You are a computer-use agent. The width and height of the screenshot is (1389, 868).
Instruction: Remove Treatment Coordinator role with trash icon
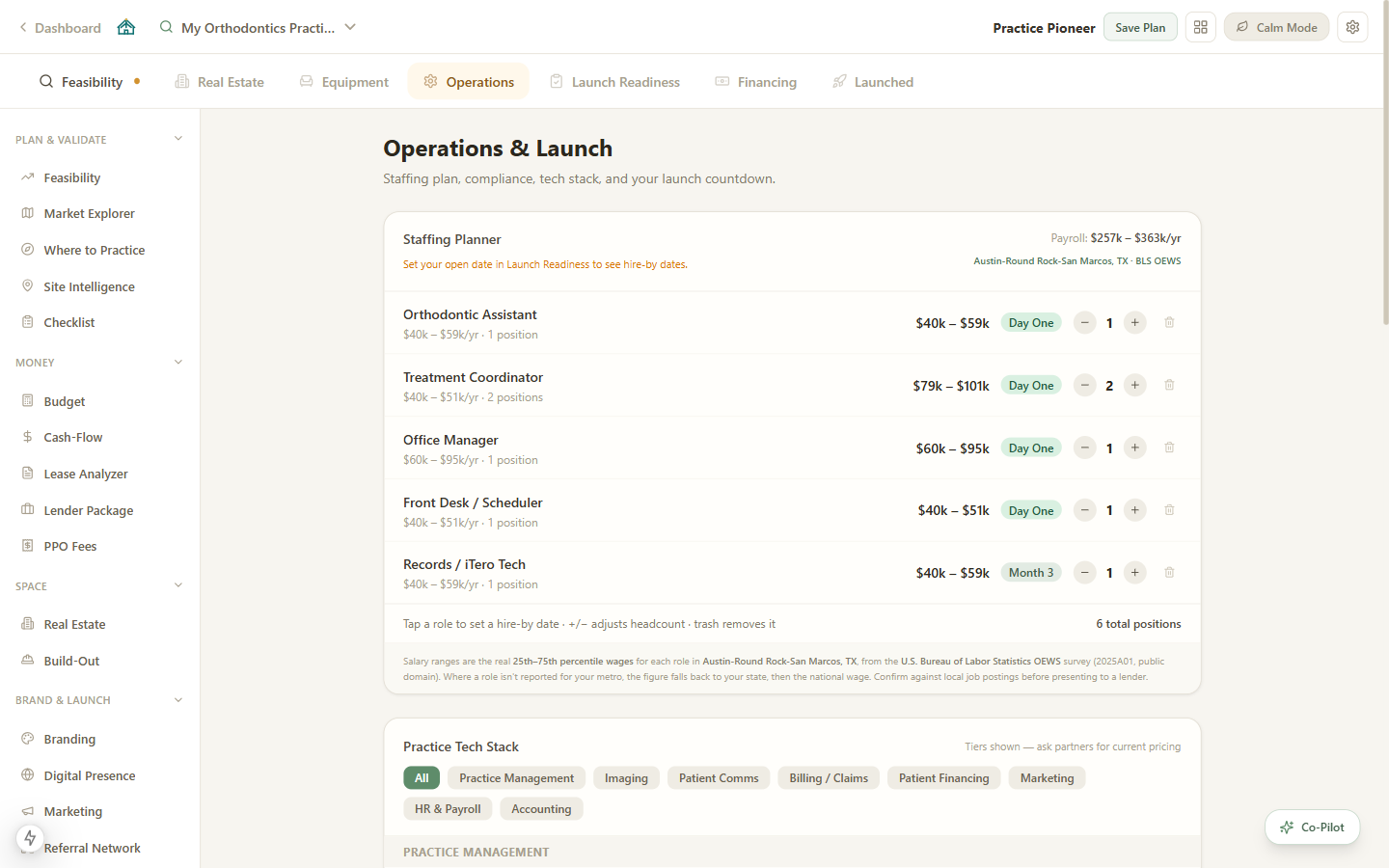click(1169, 385)
